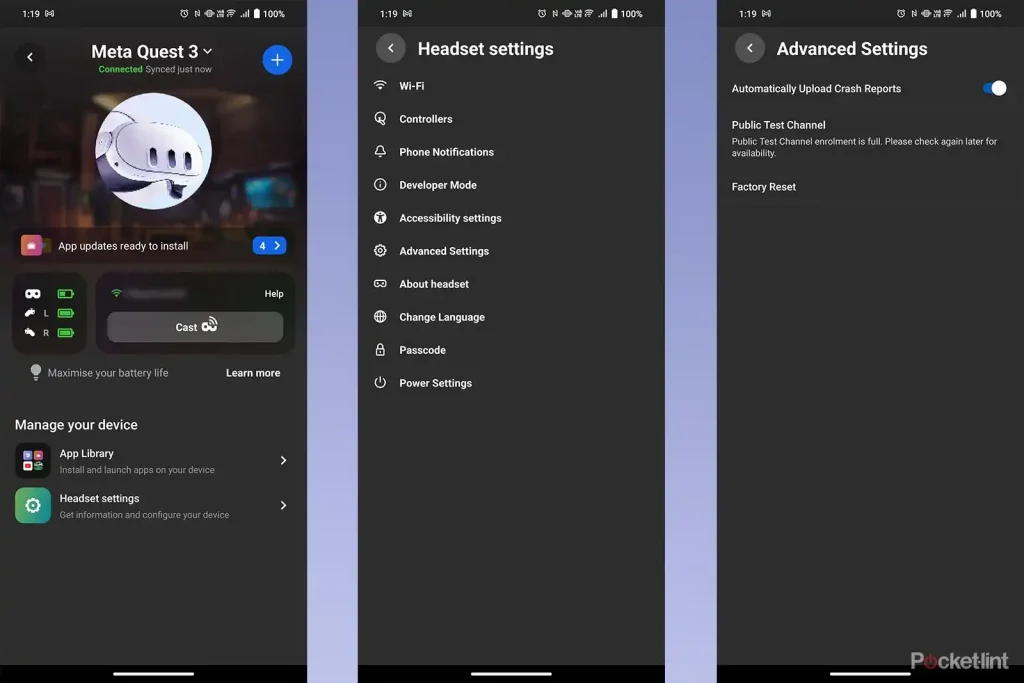Screen dimensions: 1024x683
Task: Toggle Automatically Upload Crash Reports switch
Action: coord(995,88)
